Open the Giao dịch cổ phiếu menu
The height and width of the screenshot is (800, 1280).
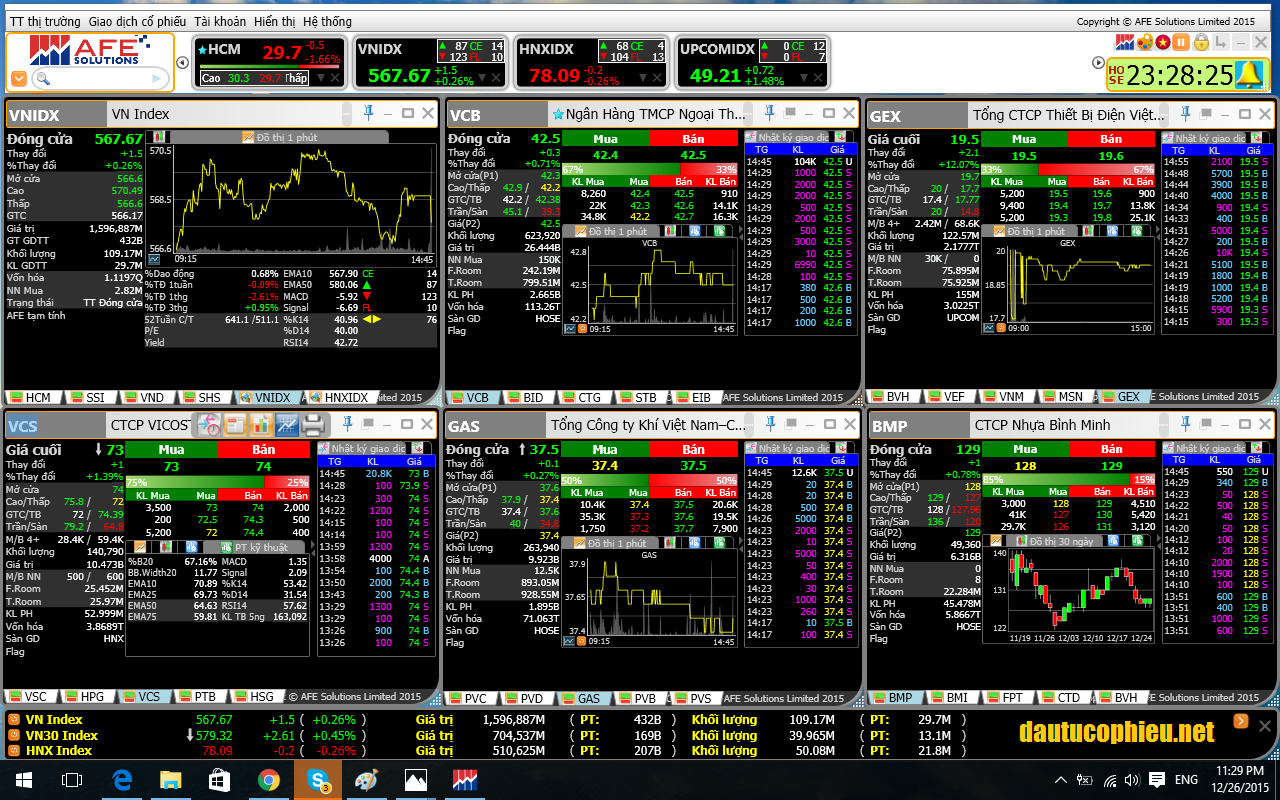pos(137,21)
